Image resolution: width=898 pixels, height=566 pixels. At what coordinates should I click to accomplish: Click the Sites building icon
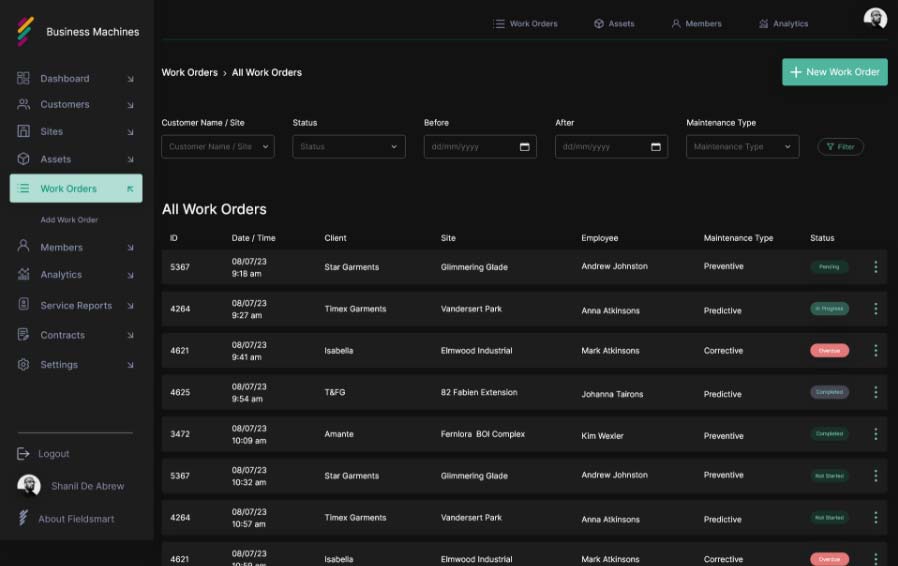(x=23, y=131)
